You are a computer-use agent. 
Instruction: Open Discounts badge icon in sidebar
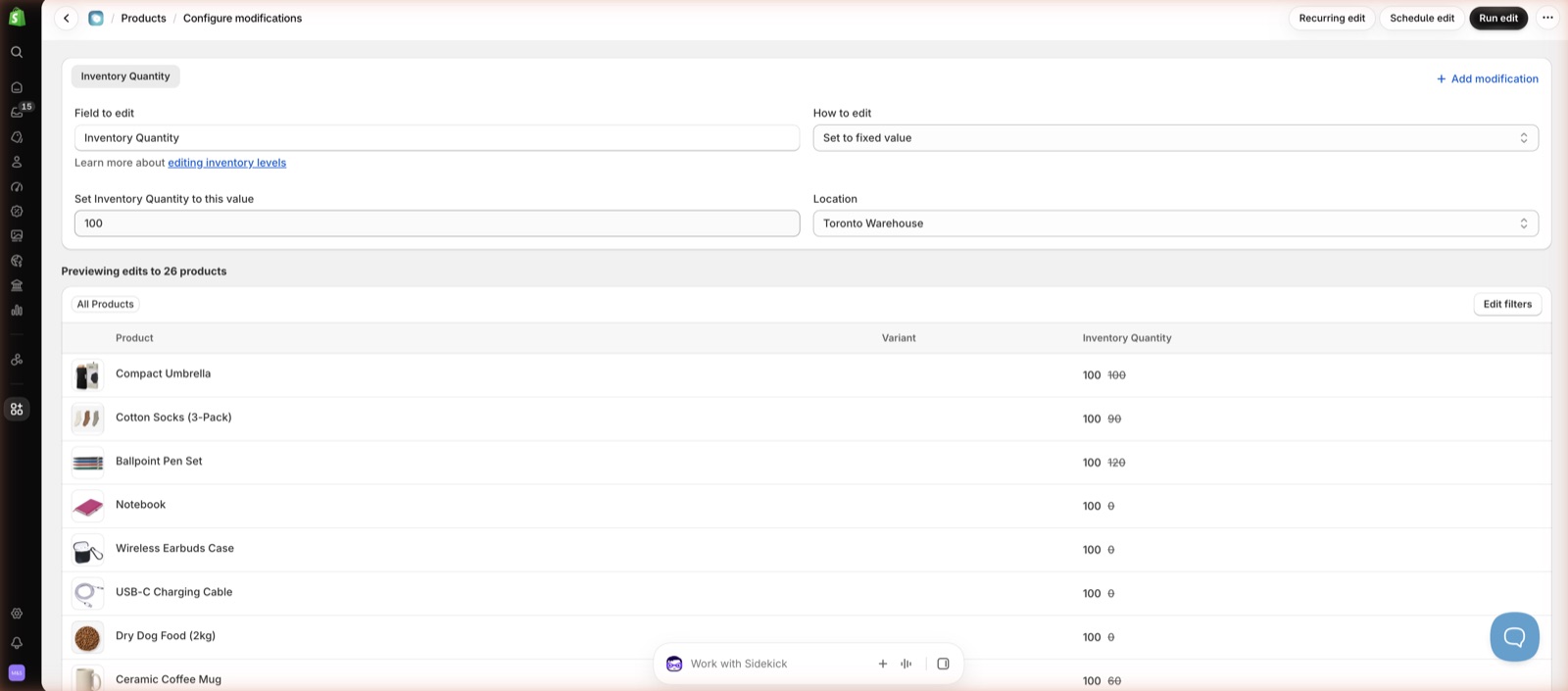point(17,211)
